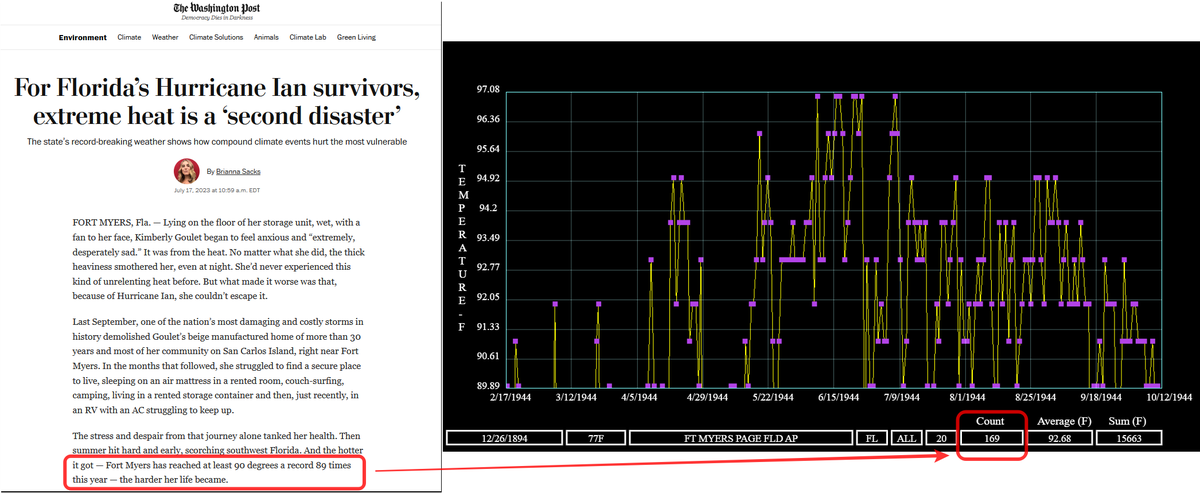The height and width of the screenshot is (493, 1200).
Task: Click the 97.08 y-axis label
Action: tap(489, 90)
